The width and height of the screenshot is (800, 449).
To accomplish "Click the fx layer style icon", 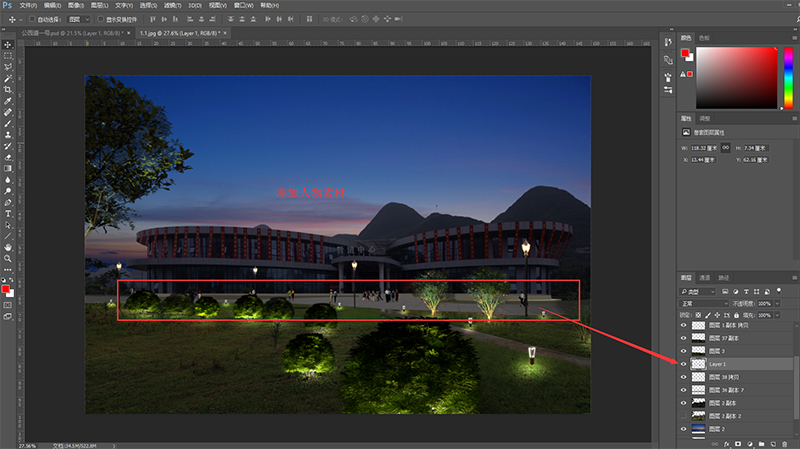I will coord(725,442).
